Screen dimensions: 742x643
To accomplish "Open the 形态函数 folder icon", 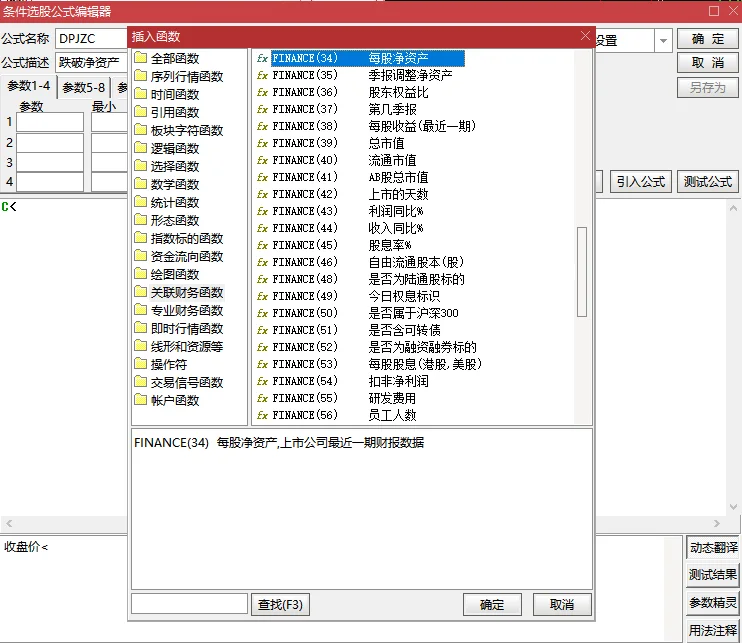I will pyautogui.click(x=141, y=220).
